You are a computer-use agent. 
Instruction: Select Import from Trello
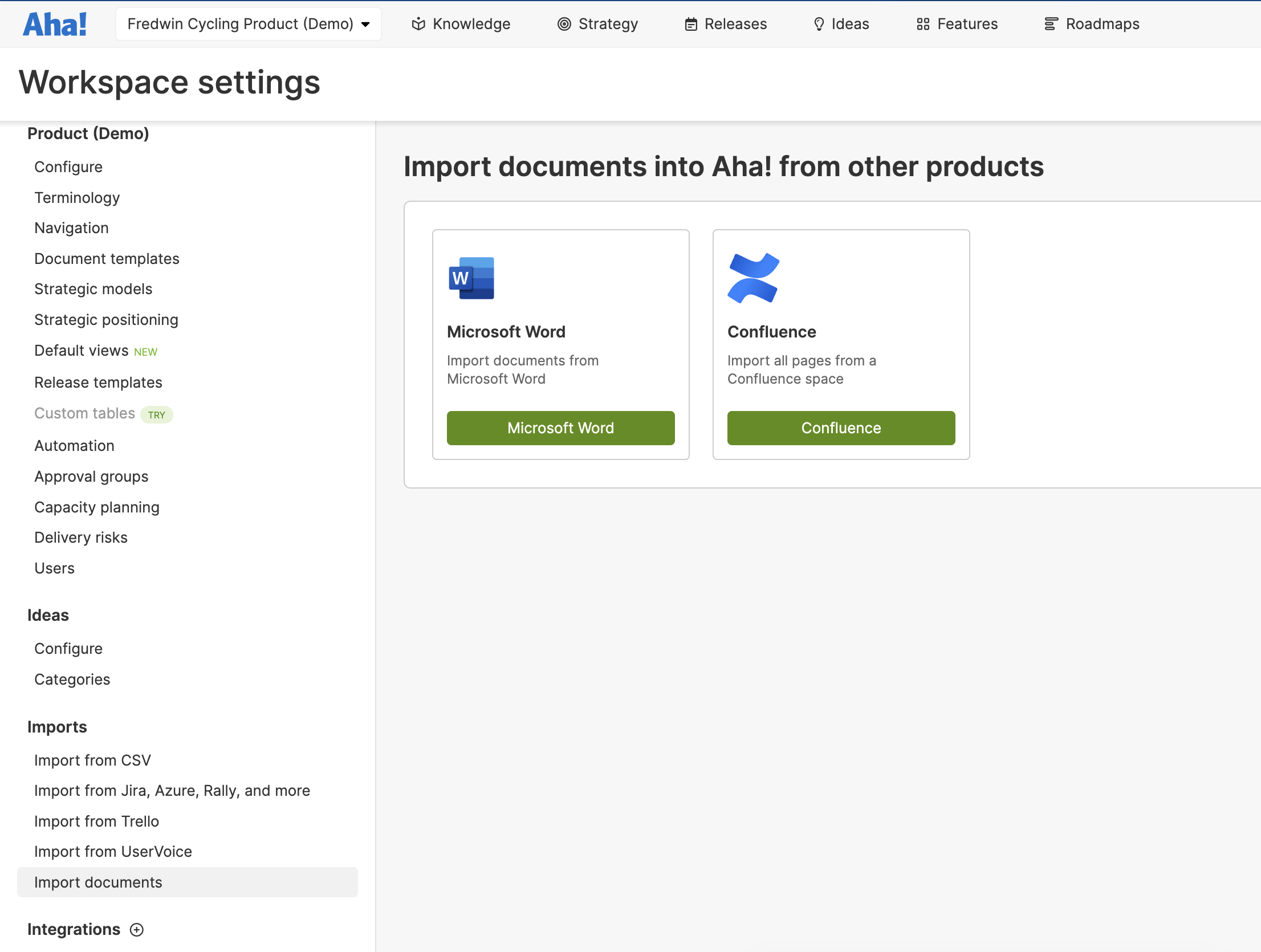[x=96, y=821]
